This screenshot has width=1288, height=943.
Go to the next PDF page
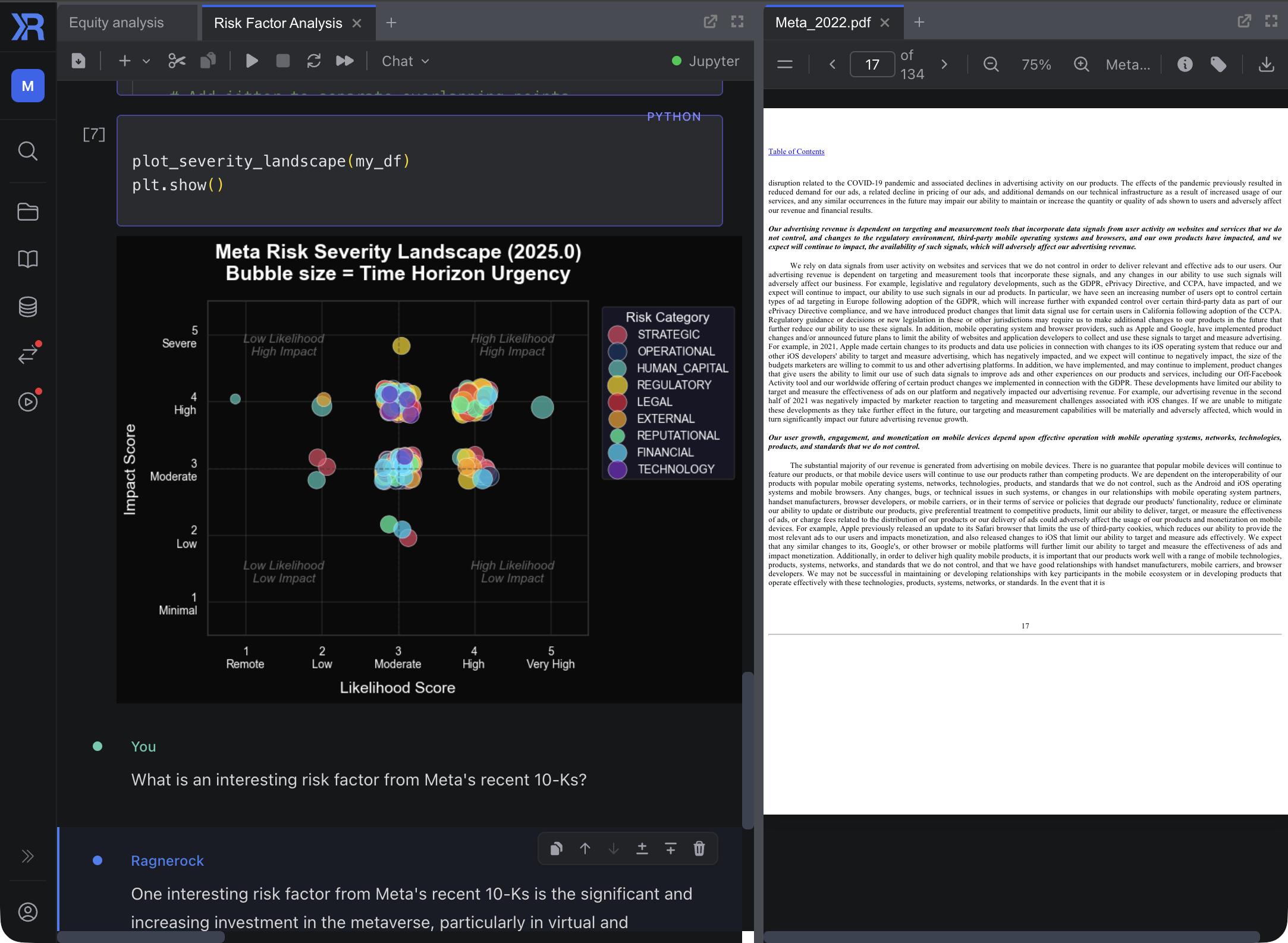pos(944,64)
